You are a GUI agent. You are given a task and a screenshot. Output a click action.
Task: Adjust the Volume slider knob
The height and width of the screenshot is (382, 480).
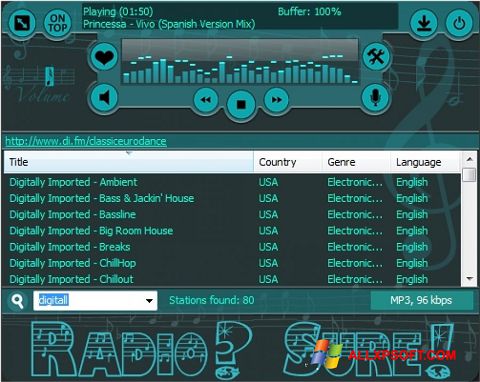point(49,76)
